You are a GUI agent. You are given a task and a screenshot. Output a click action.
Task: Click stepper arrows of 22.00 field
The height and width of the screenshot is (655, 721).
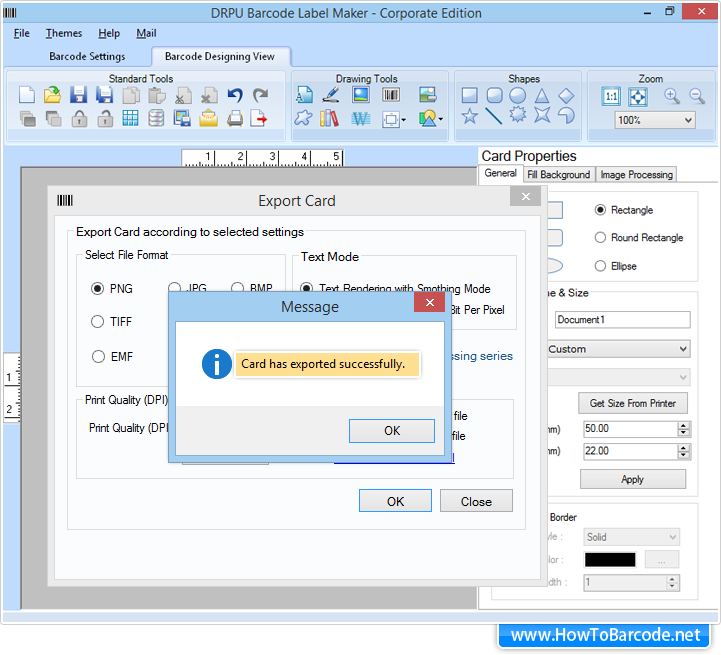click(683, 451)
